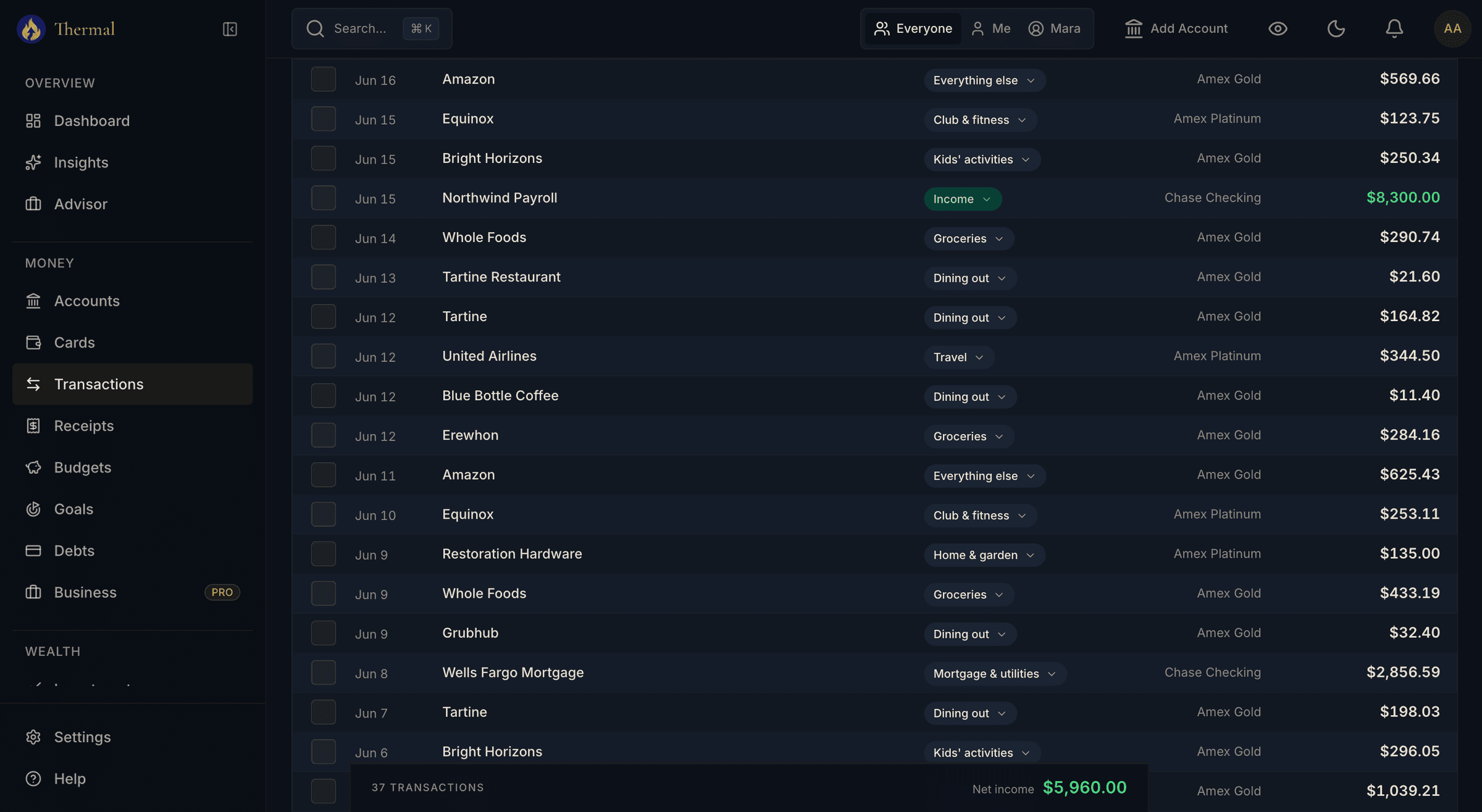Filter to the Me view
Screen dimensions: 1482x812
click(x=990, y=28)
